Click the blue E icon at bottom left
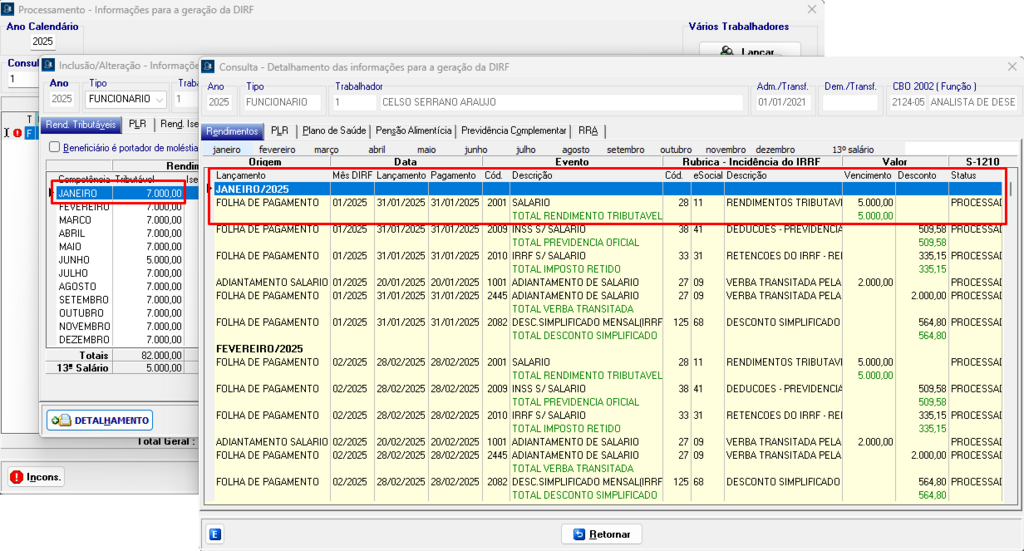 (215, 534)
